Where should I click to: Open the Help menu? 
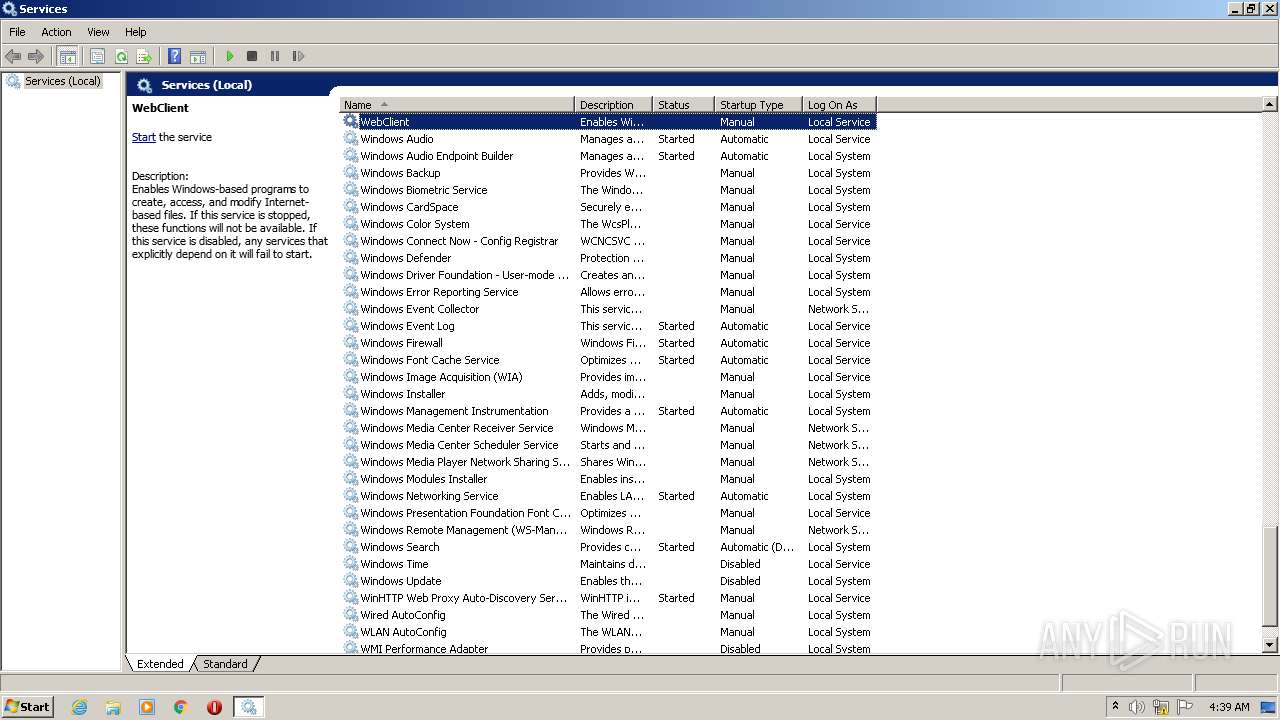(136, 32)
